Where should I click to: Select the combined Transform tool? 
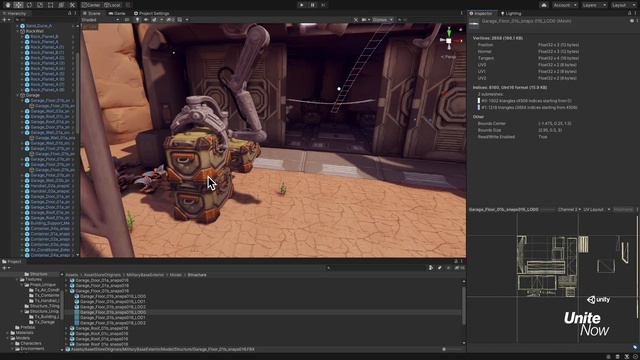[x=61, y=5]
